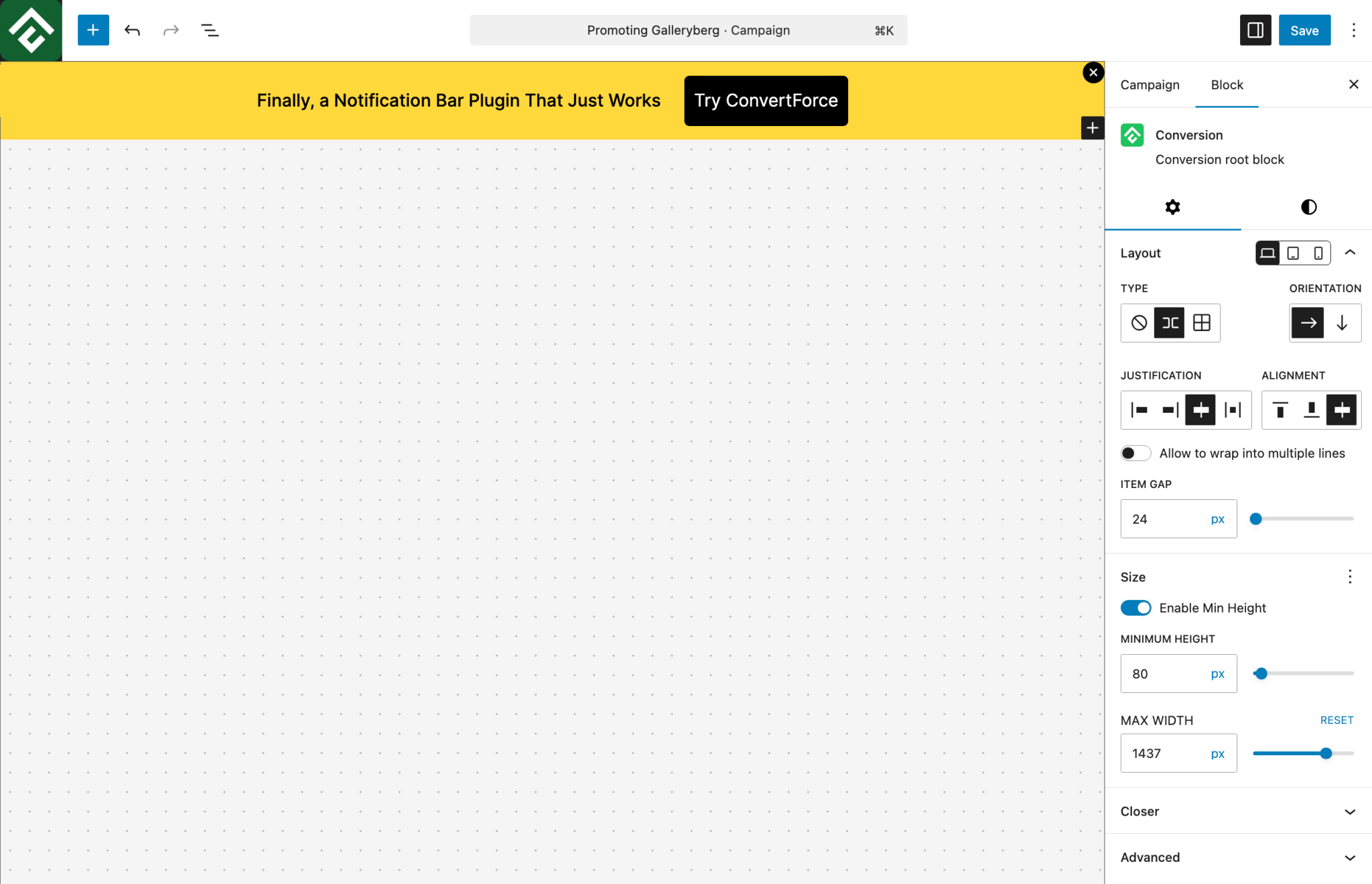Collapse the Layout panel chevron
The image size is (1372, 884).
point(1350,253)
